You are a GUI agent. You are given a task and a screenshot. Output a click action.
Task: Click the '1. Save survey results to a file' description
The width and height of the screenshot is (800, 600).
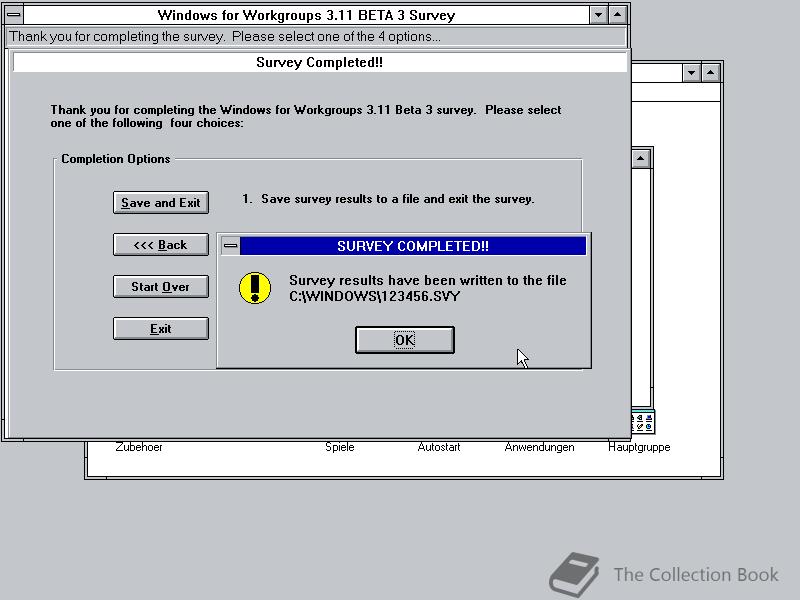coord(388,199)
